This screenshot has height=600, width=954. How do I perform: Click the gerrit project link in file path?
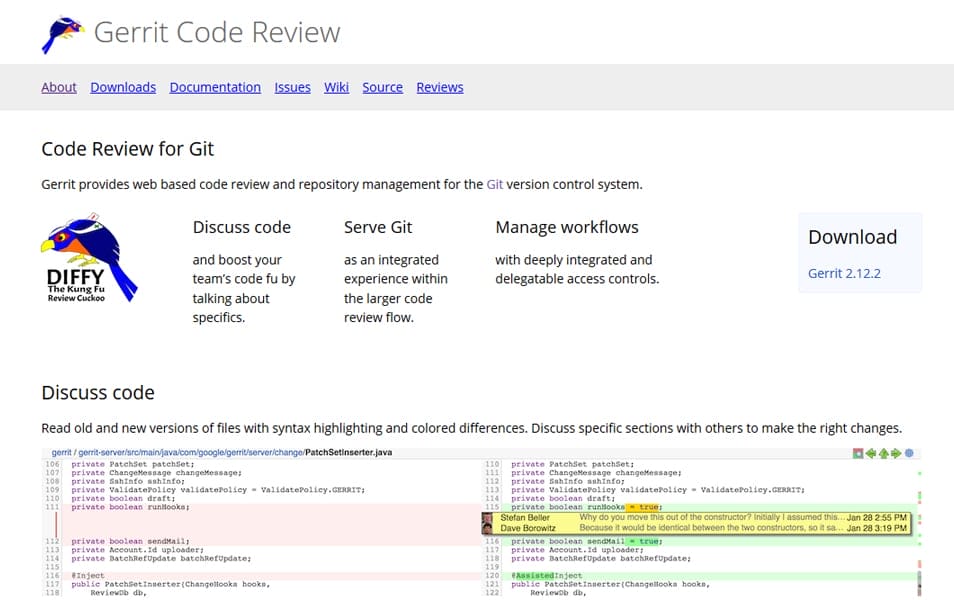point(61,453)
